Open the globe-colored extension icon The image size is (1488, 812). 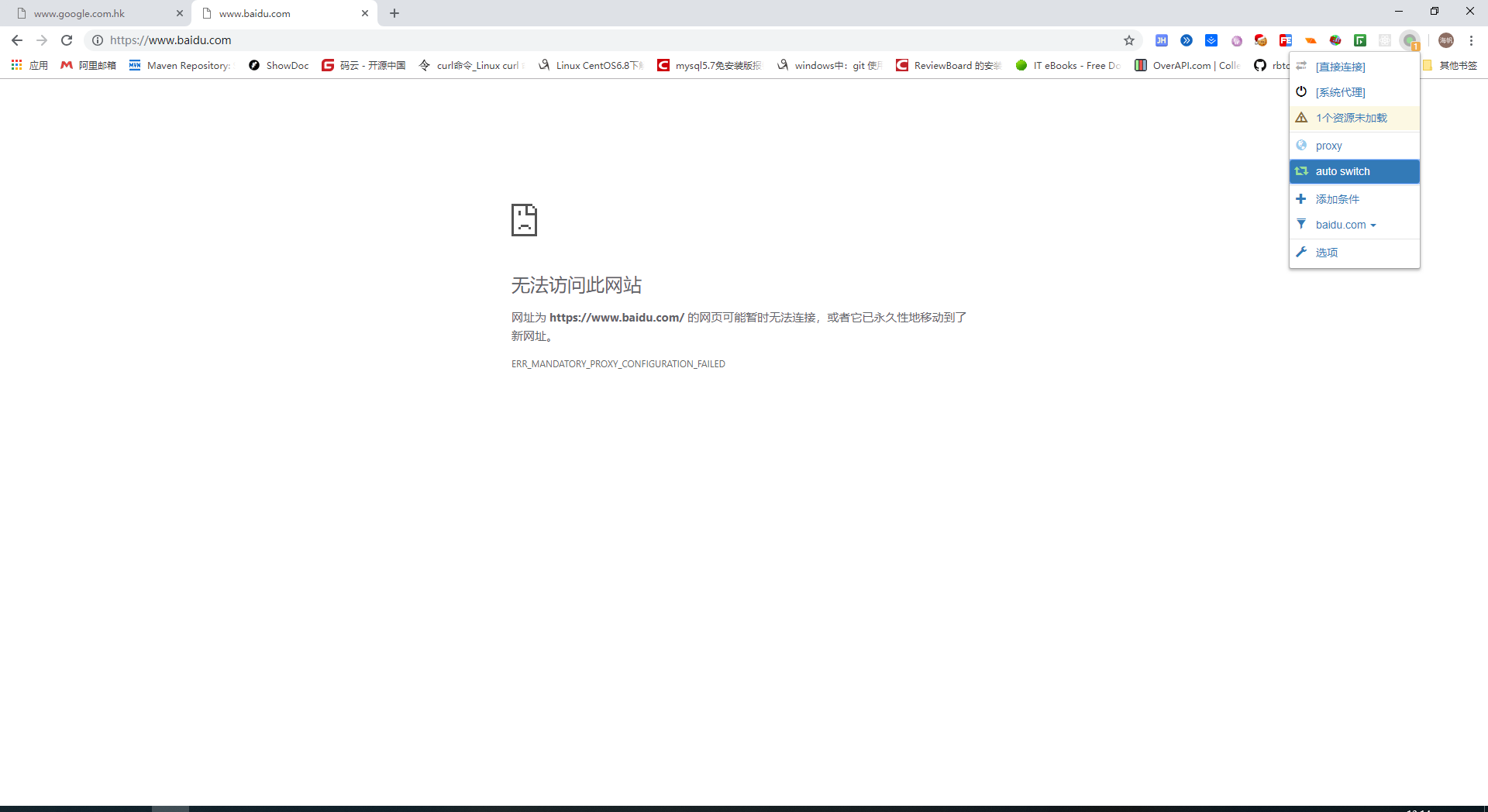(1335, 40)
